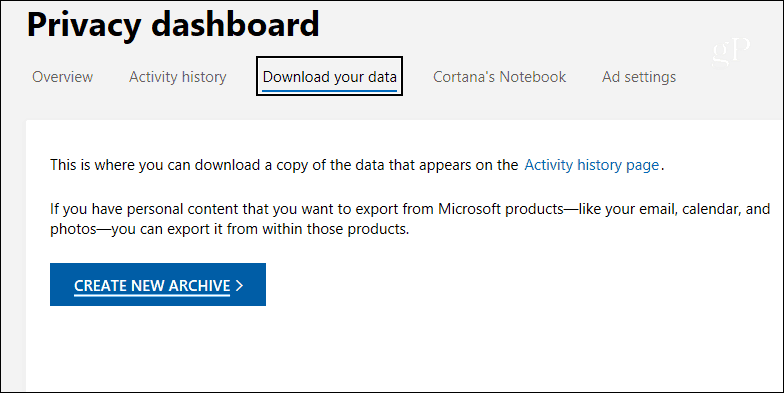Click the sentence beginning This is where
Viewport: 784px width, 393px height.
pyautogui.click(x=357, y=165)
